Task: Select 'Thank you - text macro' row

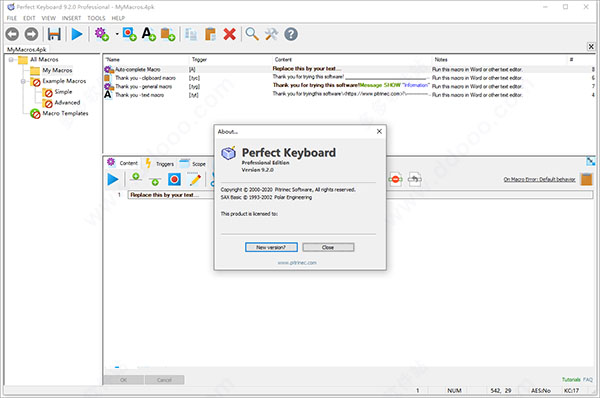Action: pos(349,95)
